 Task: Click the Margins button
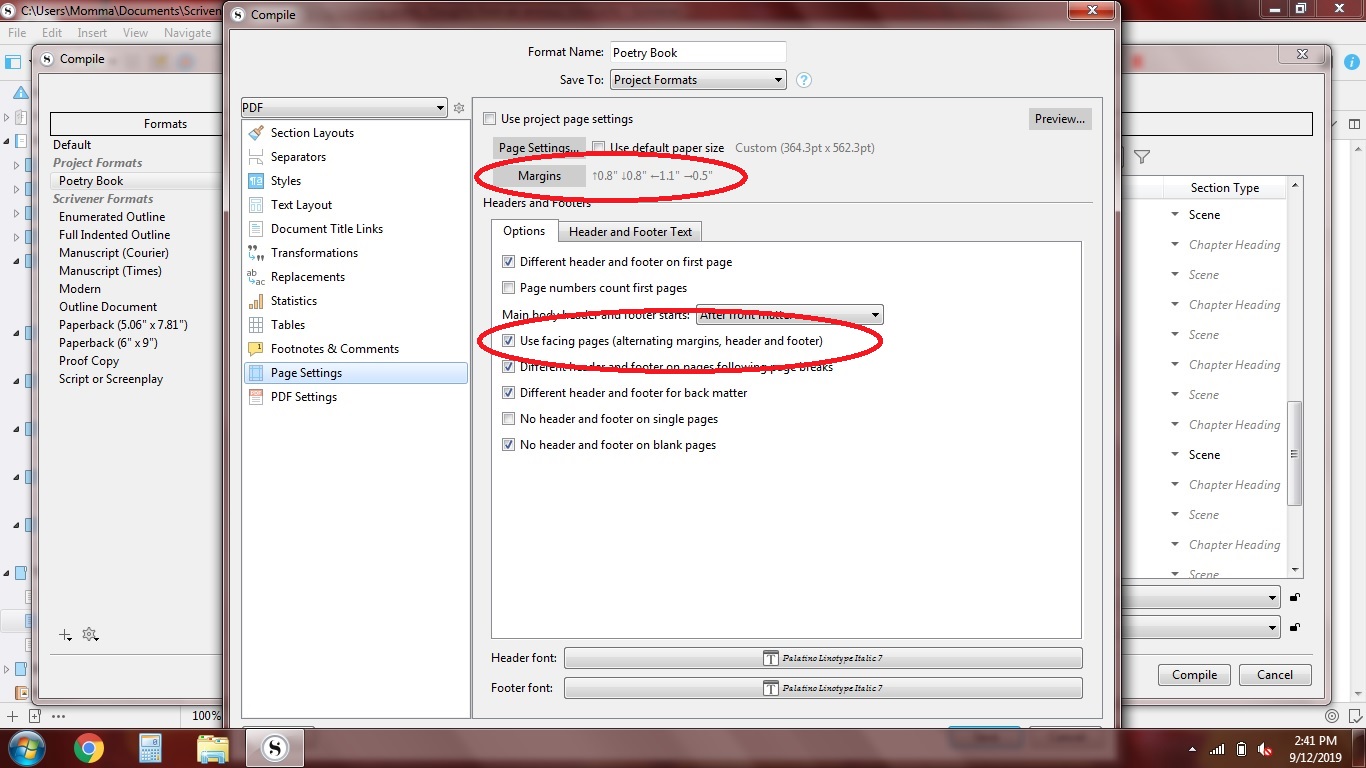pos(539,176)
